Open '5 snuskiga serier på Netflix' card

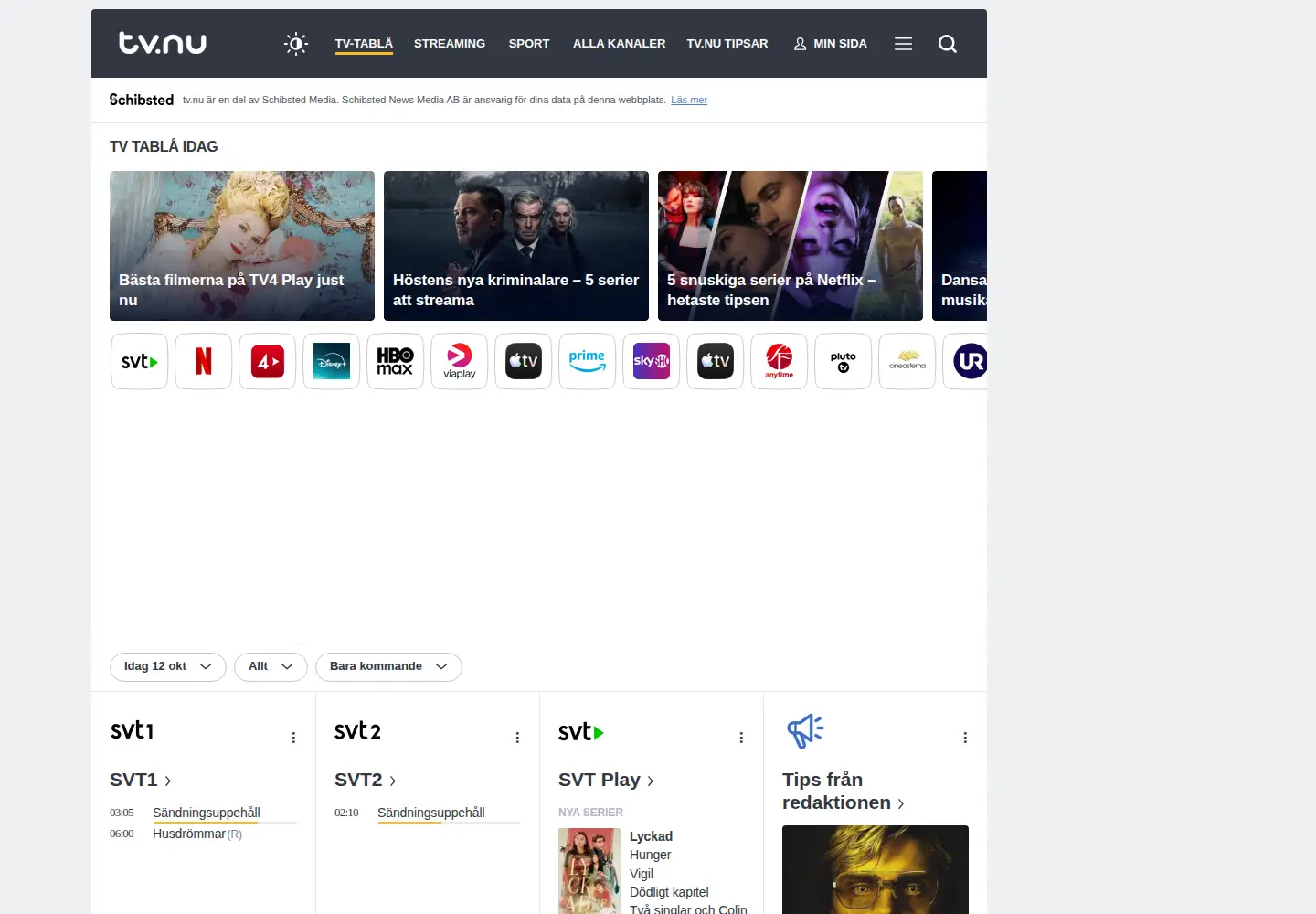[791, 246]
